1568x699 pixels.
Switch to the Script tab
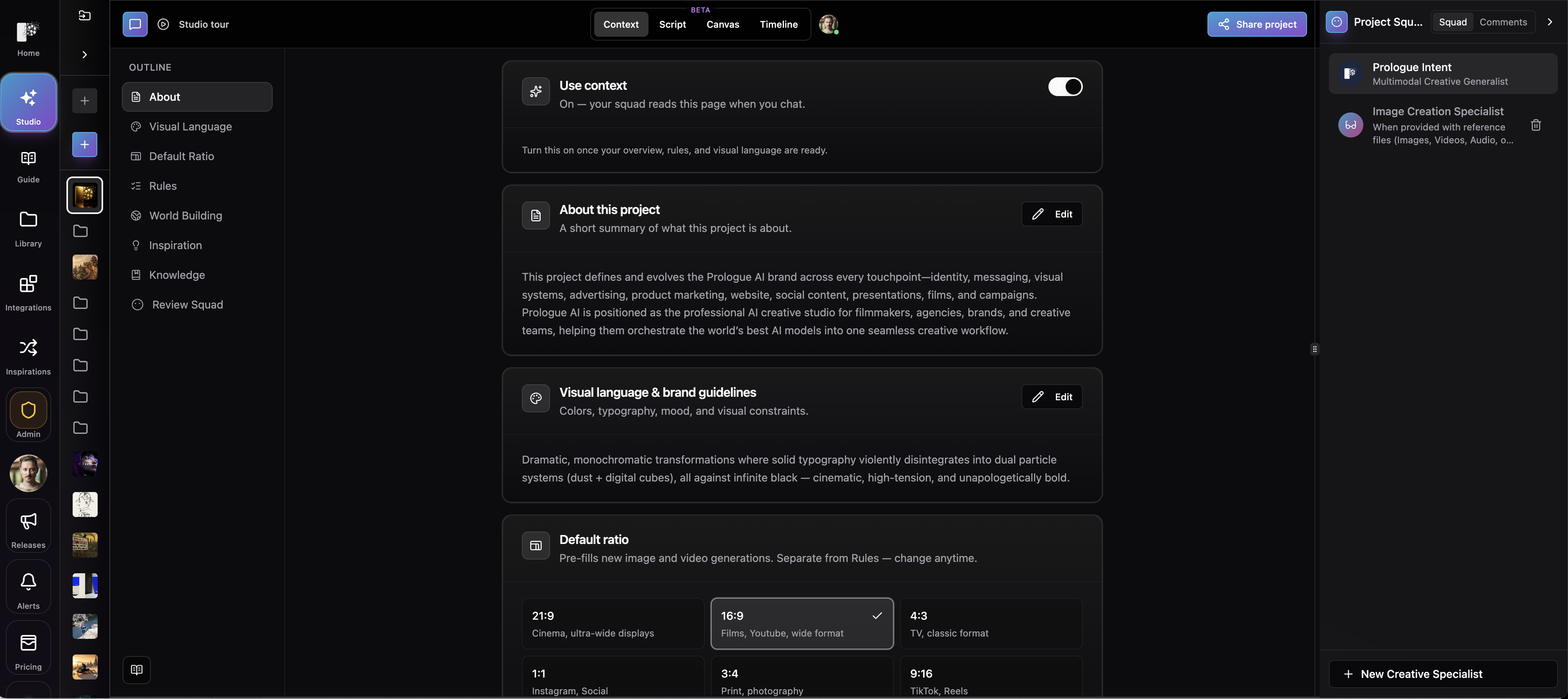[x=672, y=24]
